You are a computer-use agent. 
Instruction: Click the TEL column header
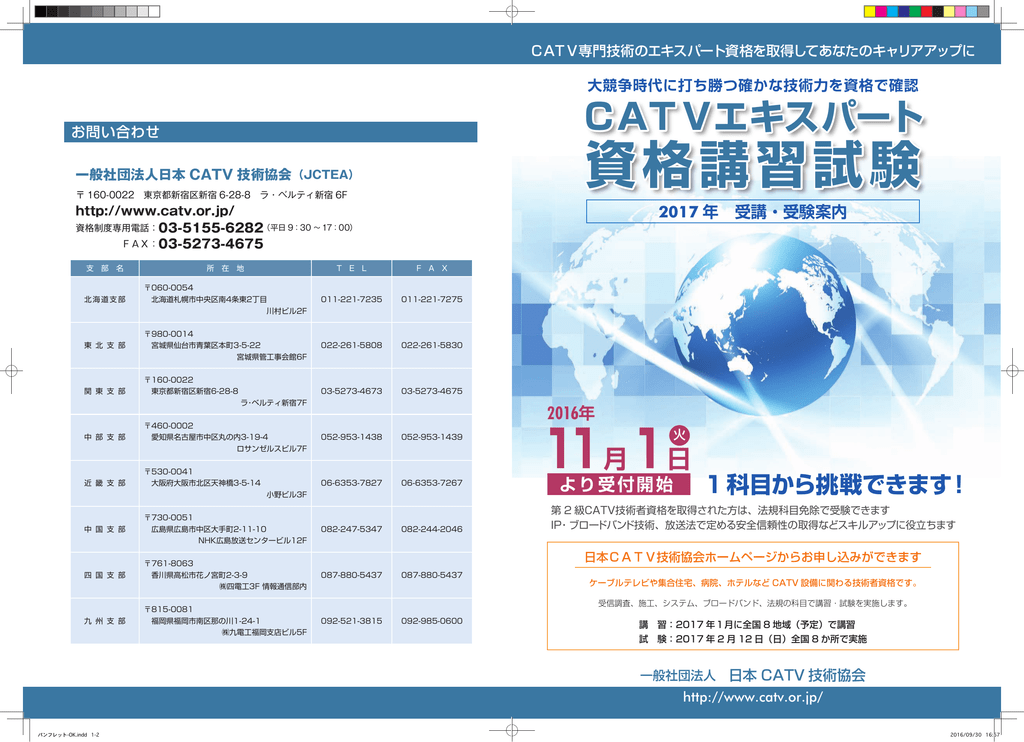[x=352, y=268]
